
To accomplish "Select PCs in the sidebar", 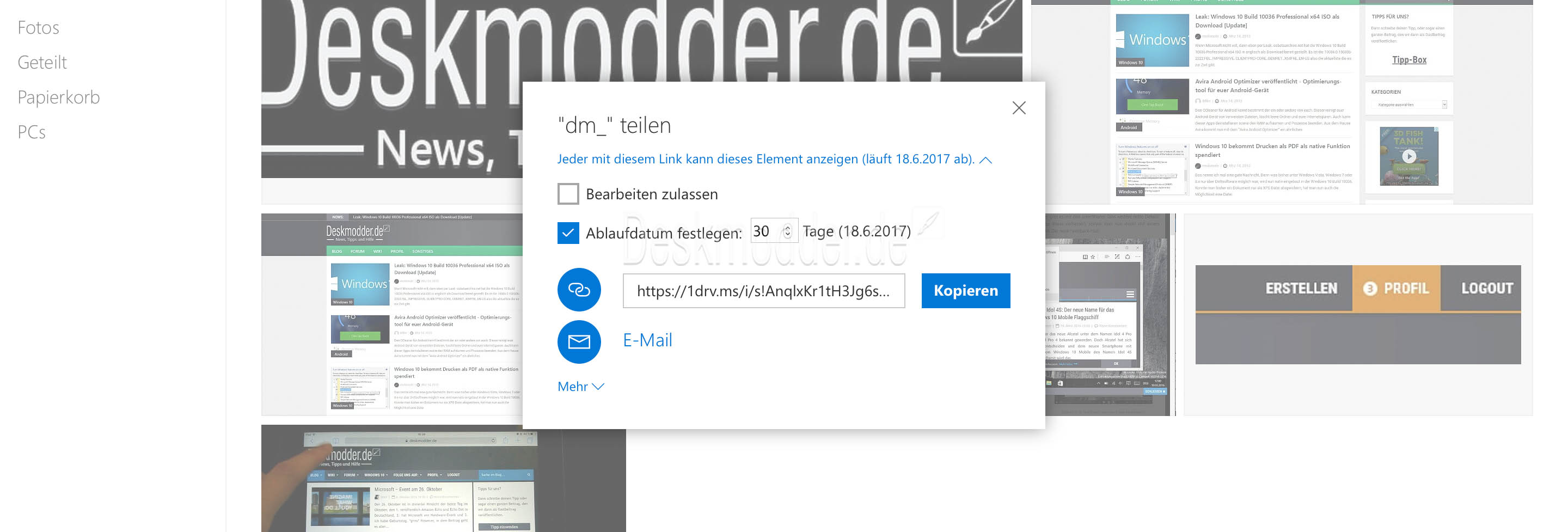I will pyautogui.click(x=32, y=132).
